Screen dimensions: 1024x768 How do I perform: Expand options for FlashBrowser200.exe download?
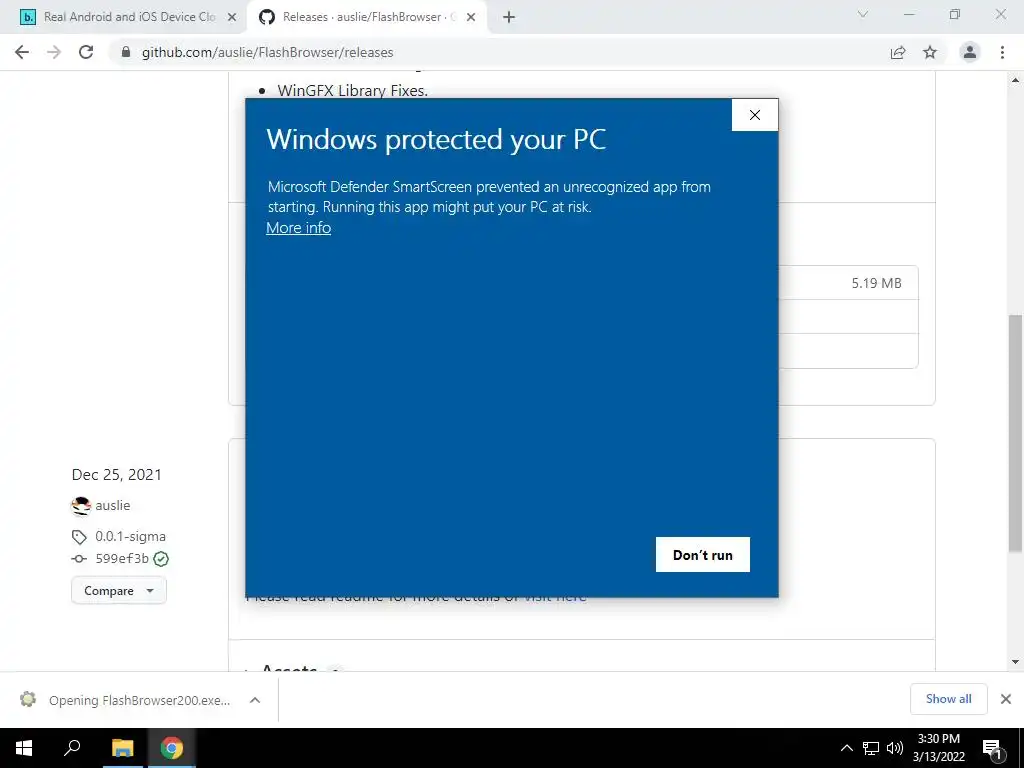(255, 700)
